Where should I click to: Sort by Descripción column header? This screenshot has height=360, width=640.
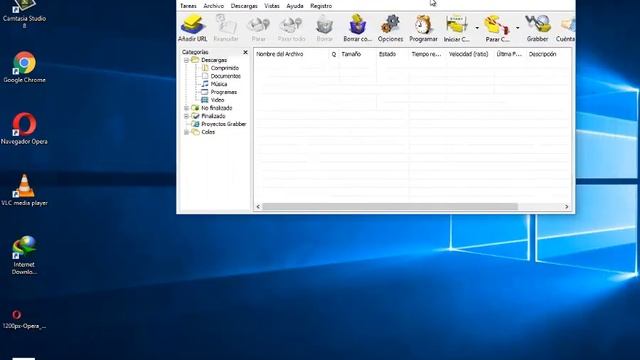(542, 54)
